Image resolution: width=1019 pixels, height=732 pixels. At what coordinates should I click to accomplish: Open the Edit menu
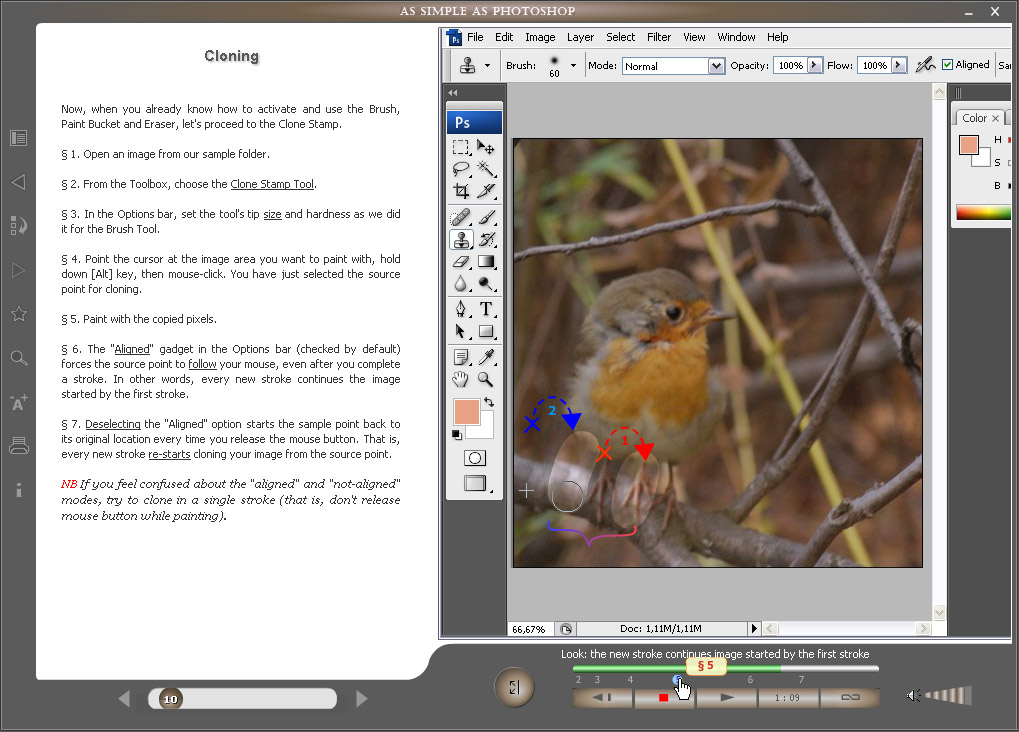[x=504, y=37]
